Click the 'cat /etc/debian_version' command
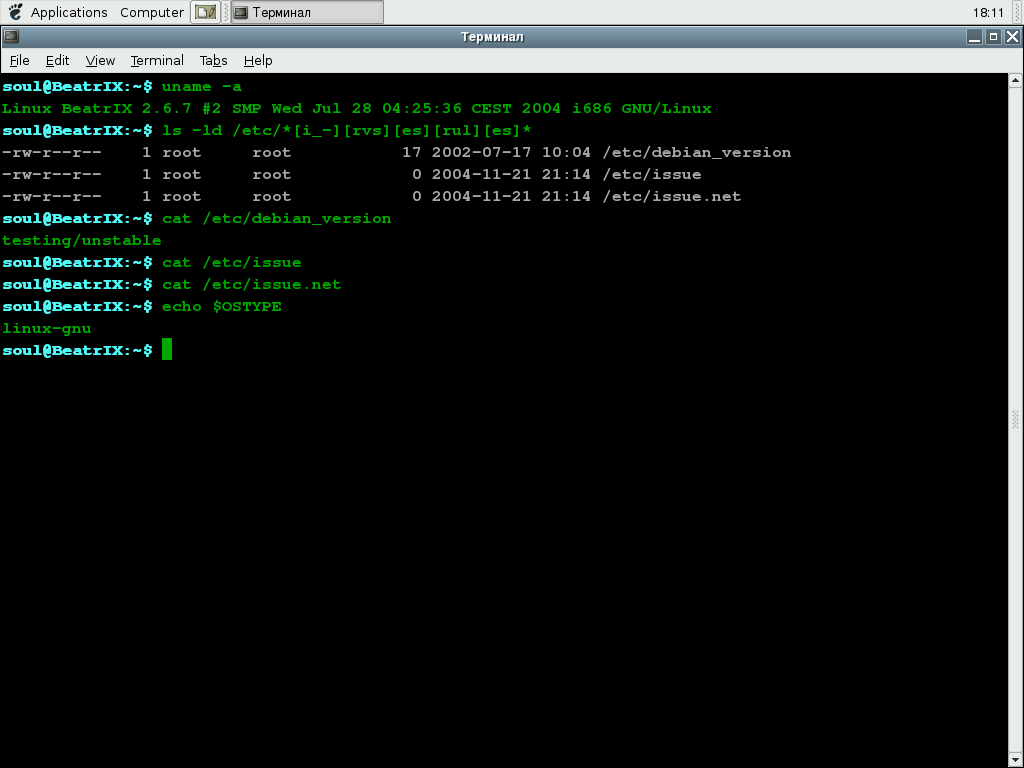This screenshot has width=1024, height=768. pyautogui.click(x=277, y=219)
